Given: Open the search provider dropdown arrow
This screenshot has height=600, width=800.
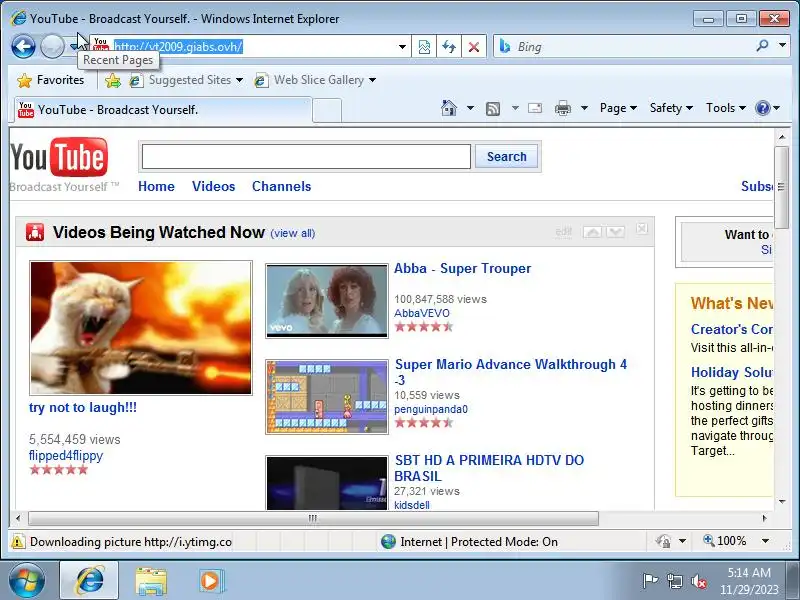Looking at the screenshot, I should pyautogui.click(x=782, y=46).
